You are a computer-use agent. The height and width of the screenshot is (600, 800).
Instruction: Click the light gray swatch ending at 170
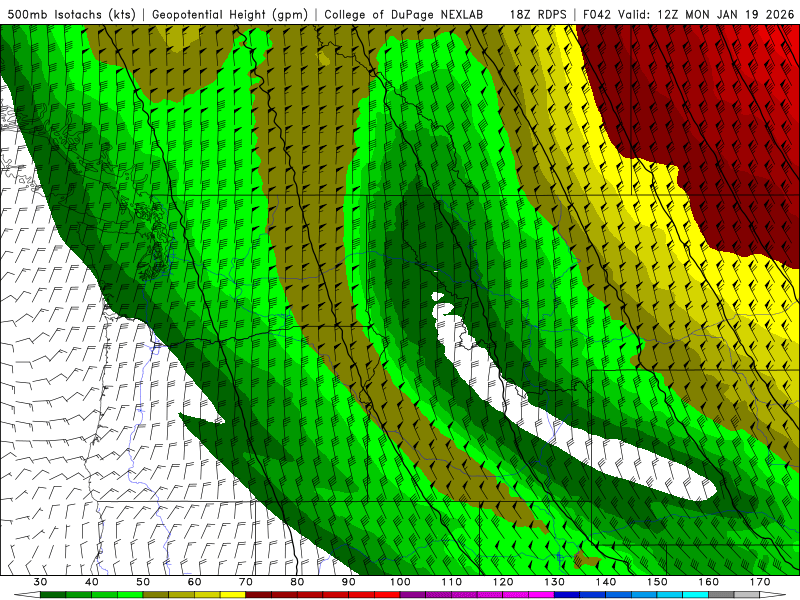(x=747, y=595)
